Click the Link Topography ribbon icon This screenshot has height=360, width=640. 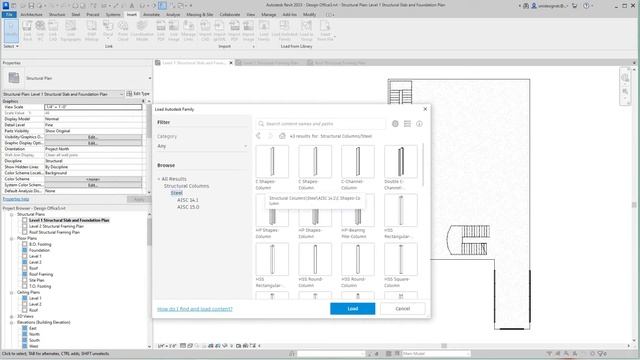[71, 31]
